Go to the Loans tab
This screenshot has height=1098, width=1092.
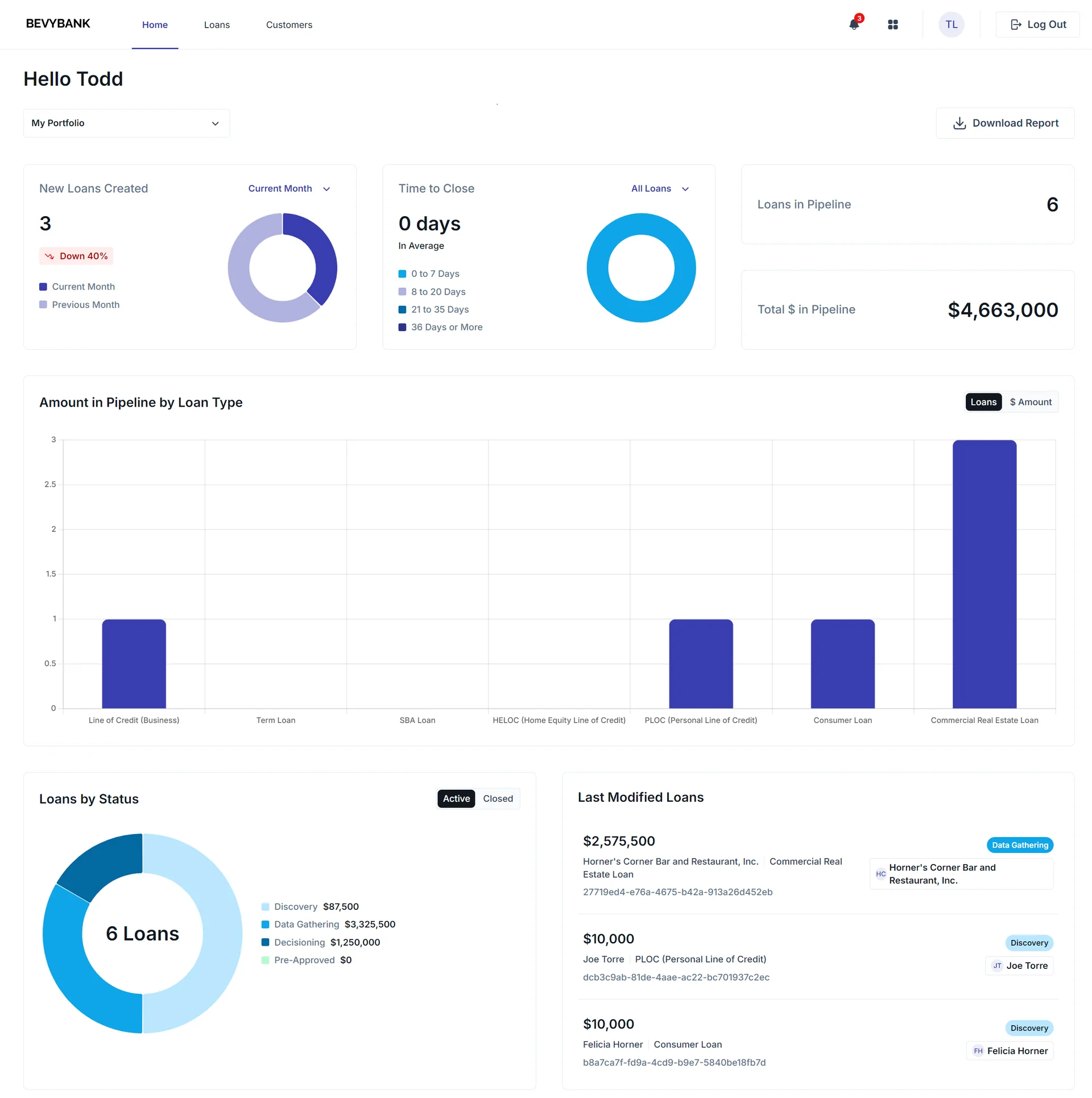coord(217,24)
